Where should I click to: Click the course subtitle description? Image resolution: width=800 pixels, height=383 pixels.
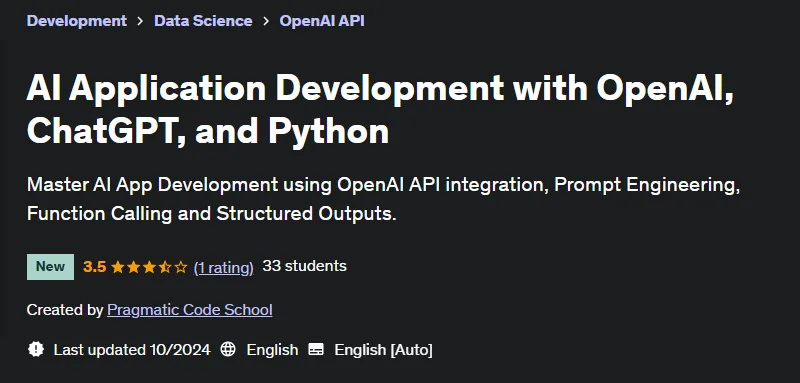[x=383, y=199]
